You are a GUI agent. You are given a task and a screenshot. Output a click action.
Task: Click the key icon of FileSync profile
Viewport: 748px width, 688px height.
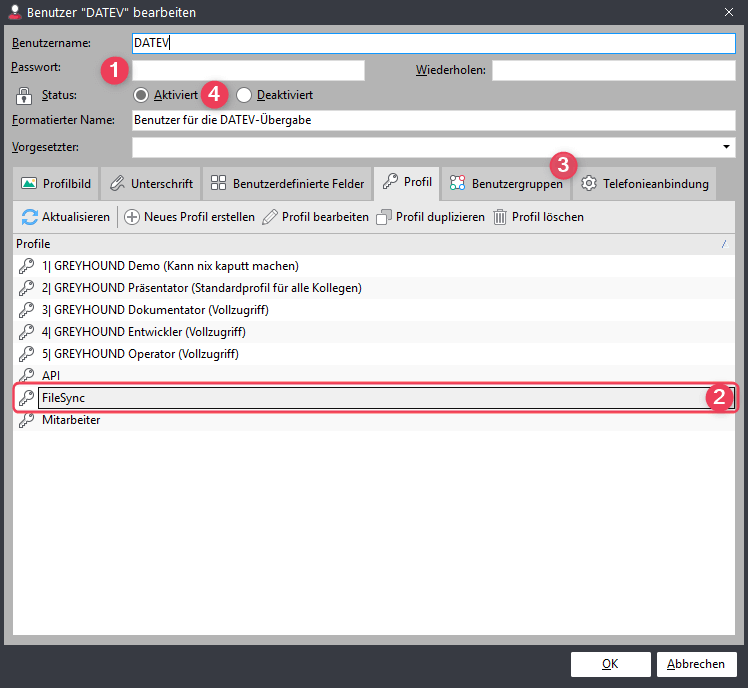[x=26, y=398]
